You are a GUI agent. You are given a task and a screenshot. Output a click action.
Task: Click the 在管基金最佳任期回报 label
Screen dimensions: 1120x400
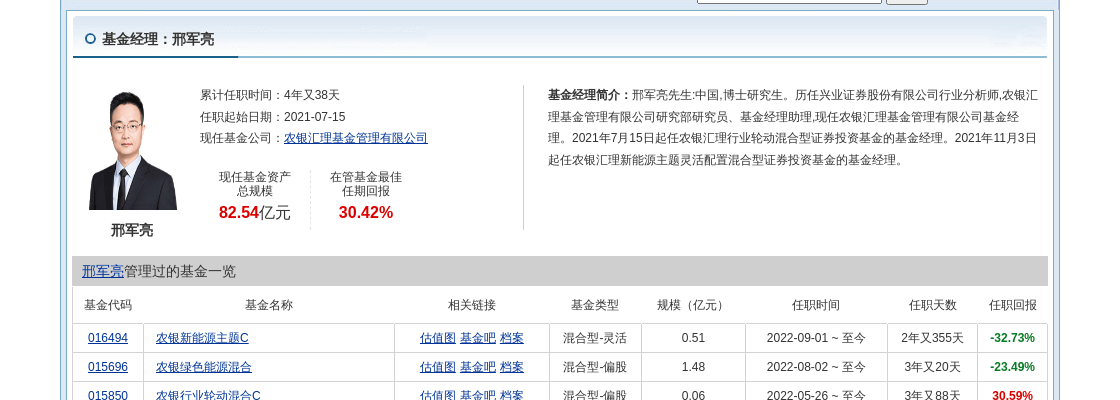(x=366, y=184)
